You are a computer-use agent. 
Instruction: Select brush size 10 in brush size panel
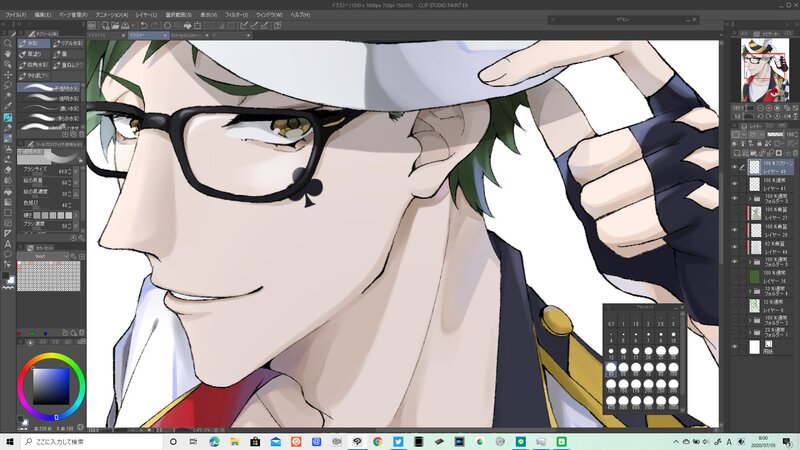(673, 337)
